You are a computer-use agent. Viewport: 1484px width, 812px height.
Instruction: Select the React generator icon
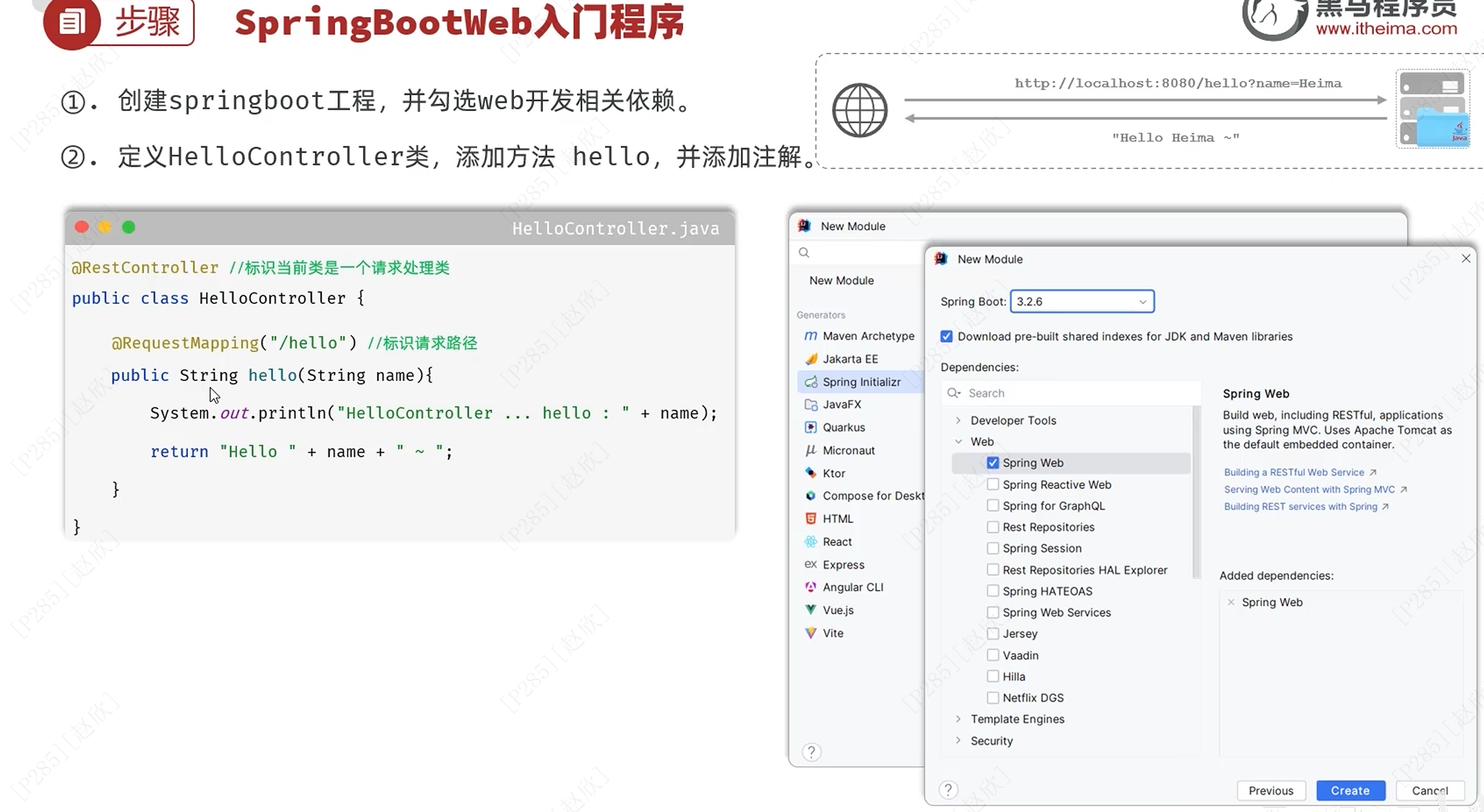coord(811,542)
